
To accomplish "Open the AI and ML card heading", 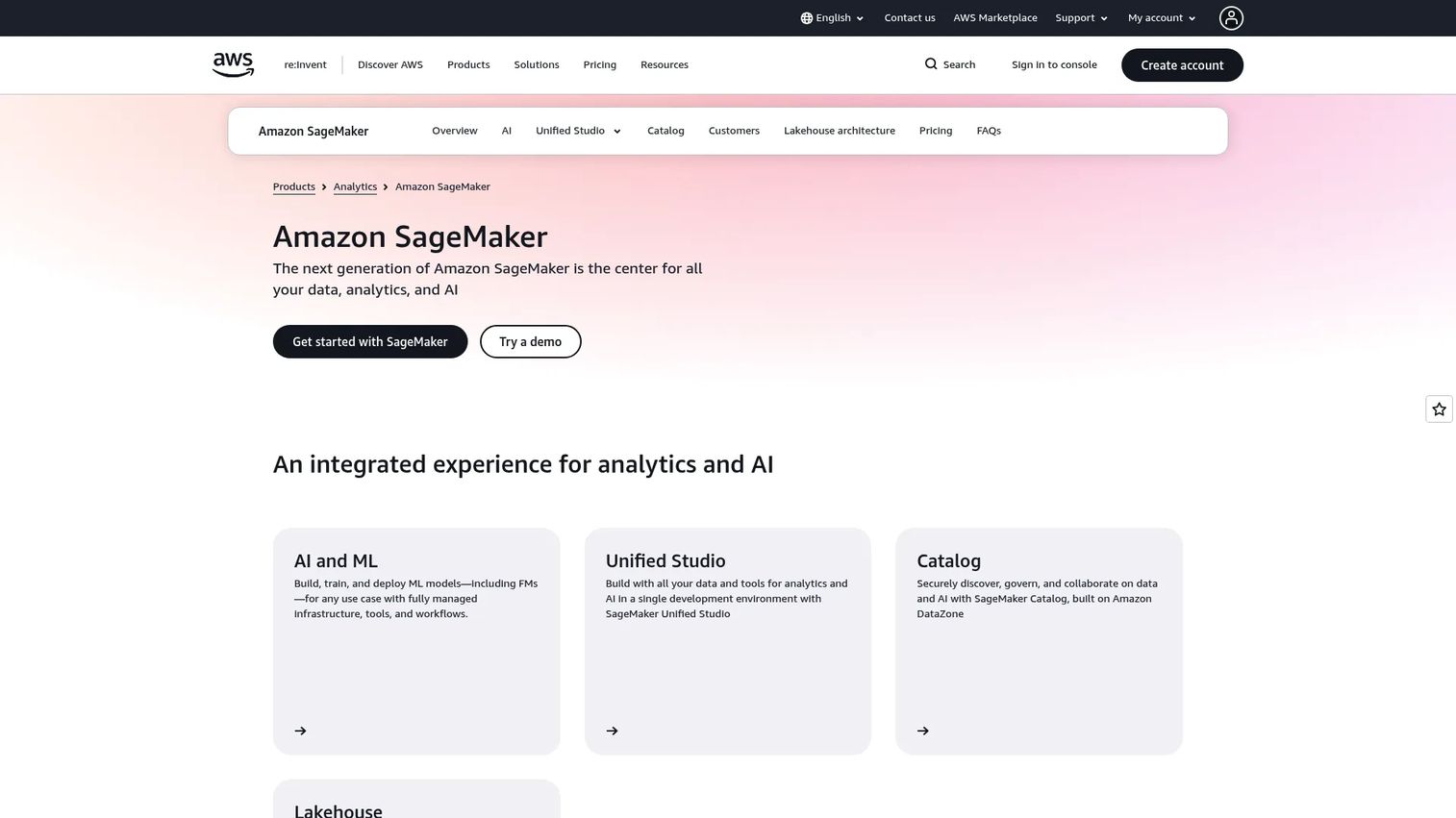I will 336,560.
